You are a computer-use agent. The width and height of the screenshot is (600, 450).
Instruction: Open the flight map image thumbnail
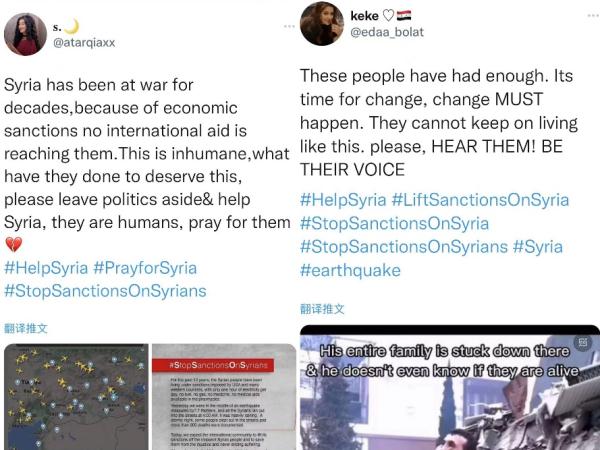click(76, 397)
